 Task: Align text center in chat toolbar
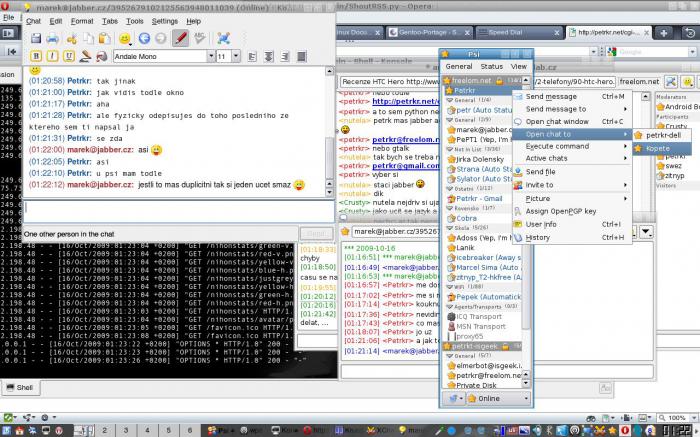[268, 57]
